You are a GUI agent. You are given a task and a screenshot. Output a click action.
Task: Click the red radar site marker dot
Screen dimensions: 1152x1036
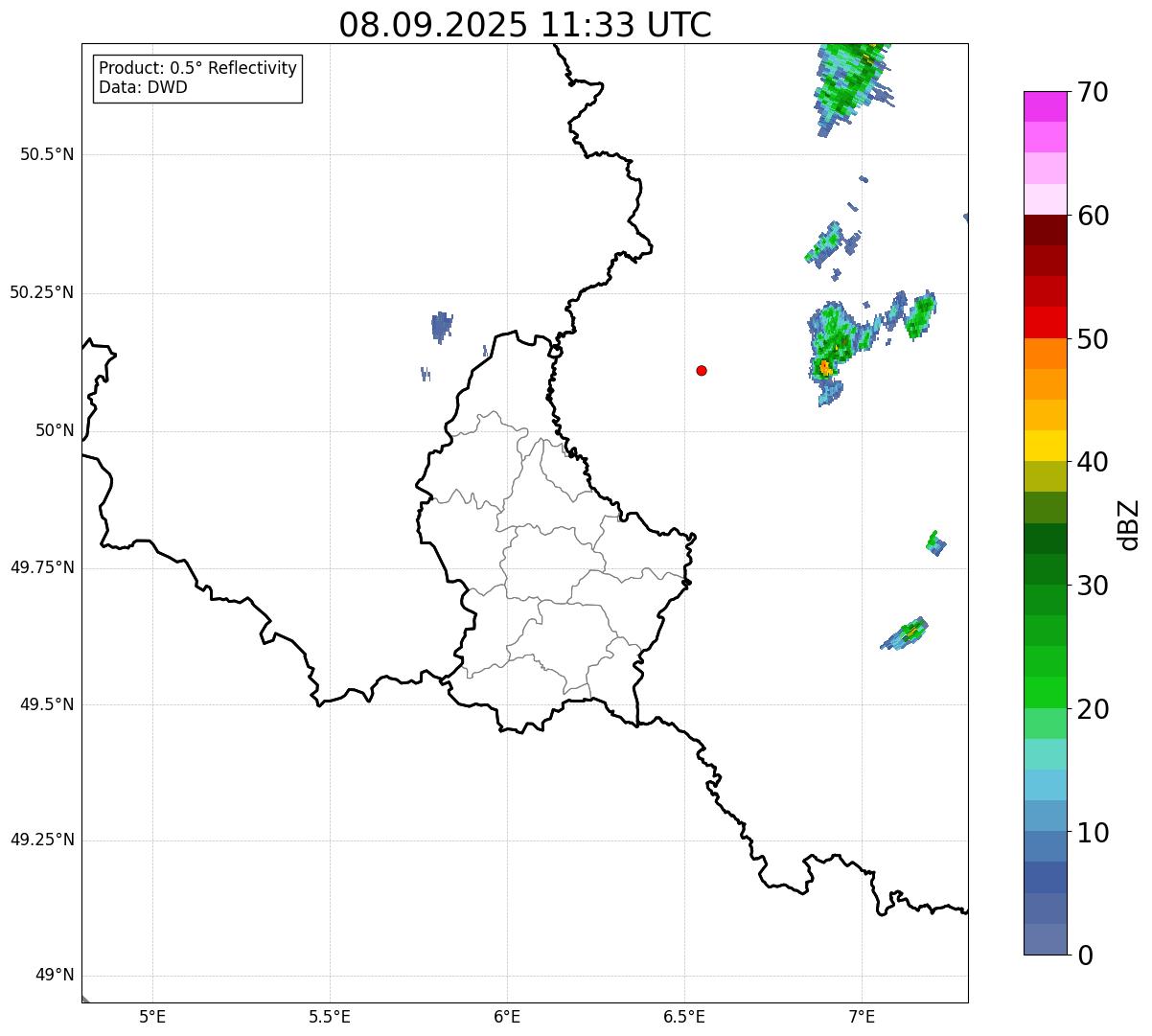(702, 371)
